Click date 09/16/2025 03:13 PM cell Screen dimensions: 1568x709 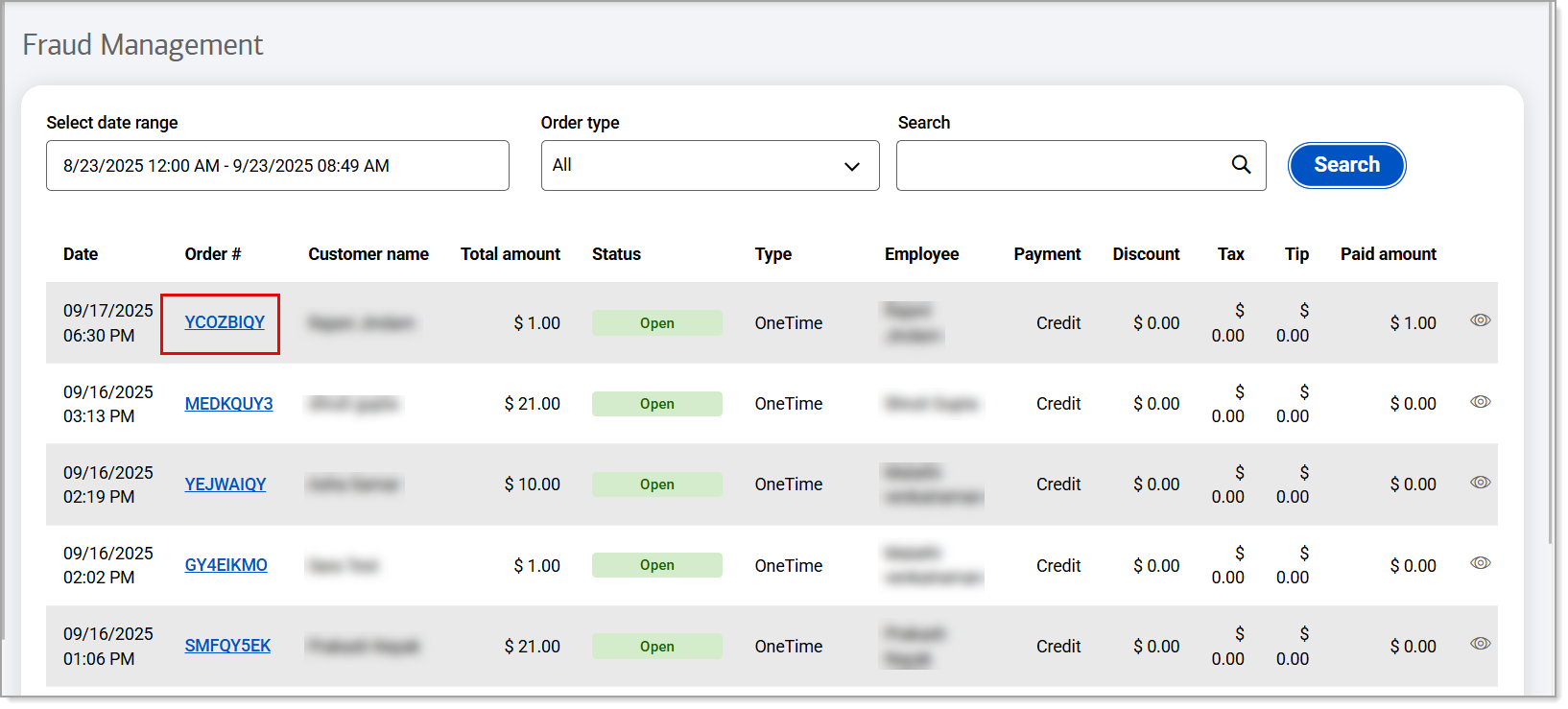pyautogui.click(x=108, y=404)
